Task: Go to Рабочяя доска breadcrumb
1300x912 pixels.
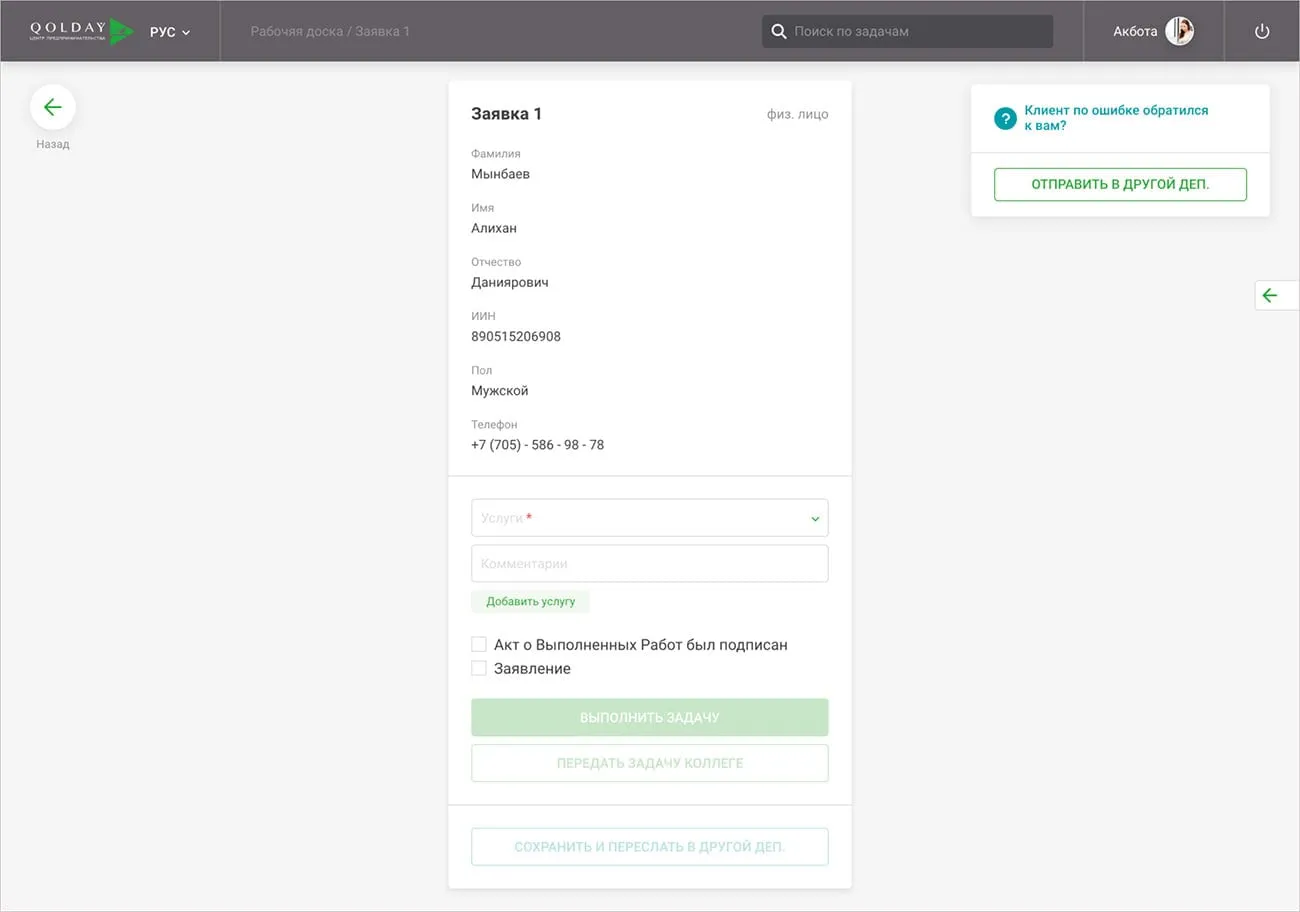Action: 296,31
